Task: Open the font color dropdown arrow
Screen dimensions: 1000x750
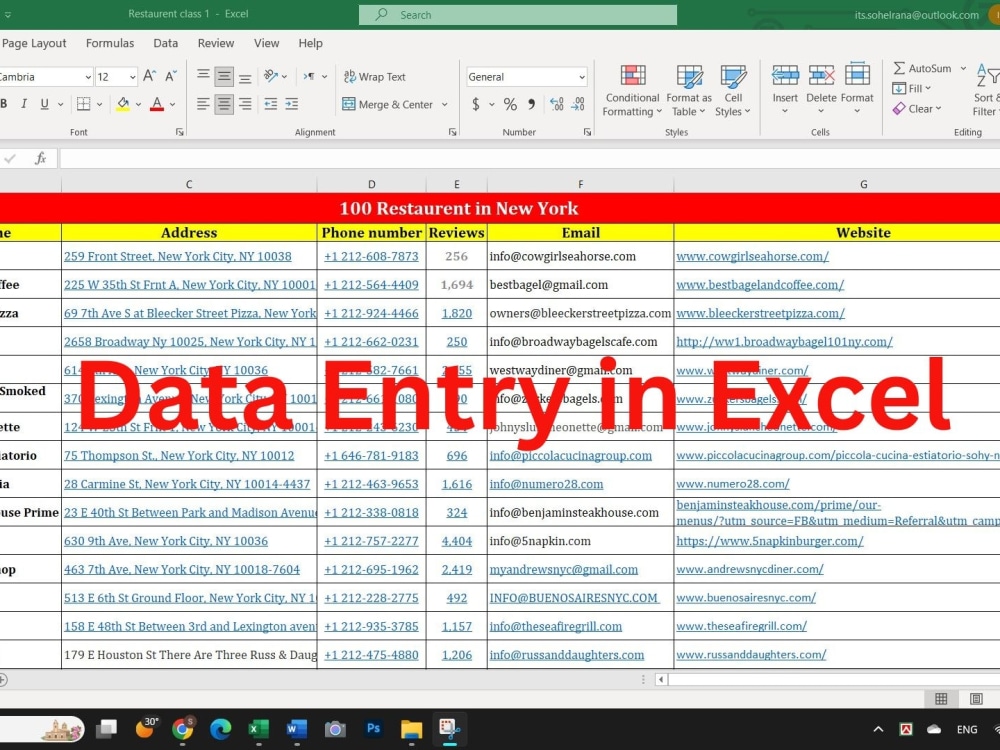Action: click(173, 104)
